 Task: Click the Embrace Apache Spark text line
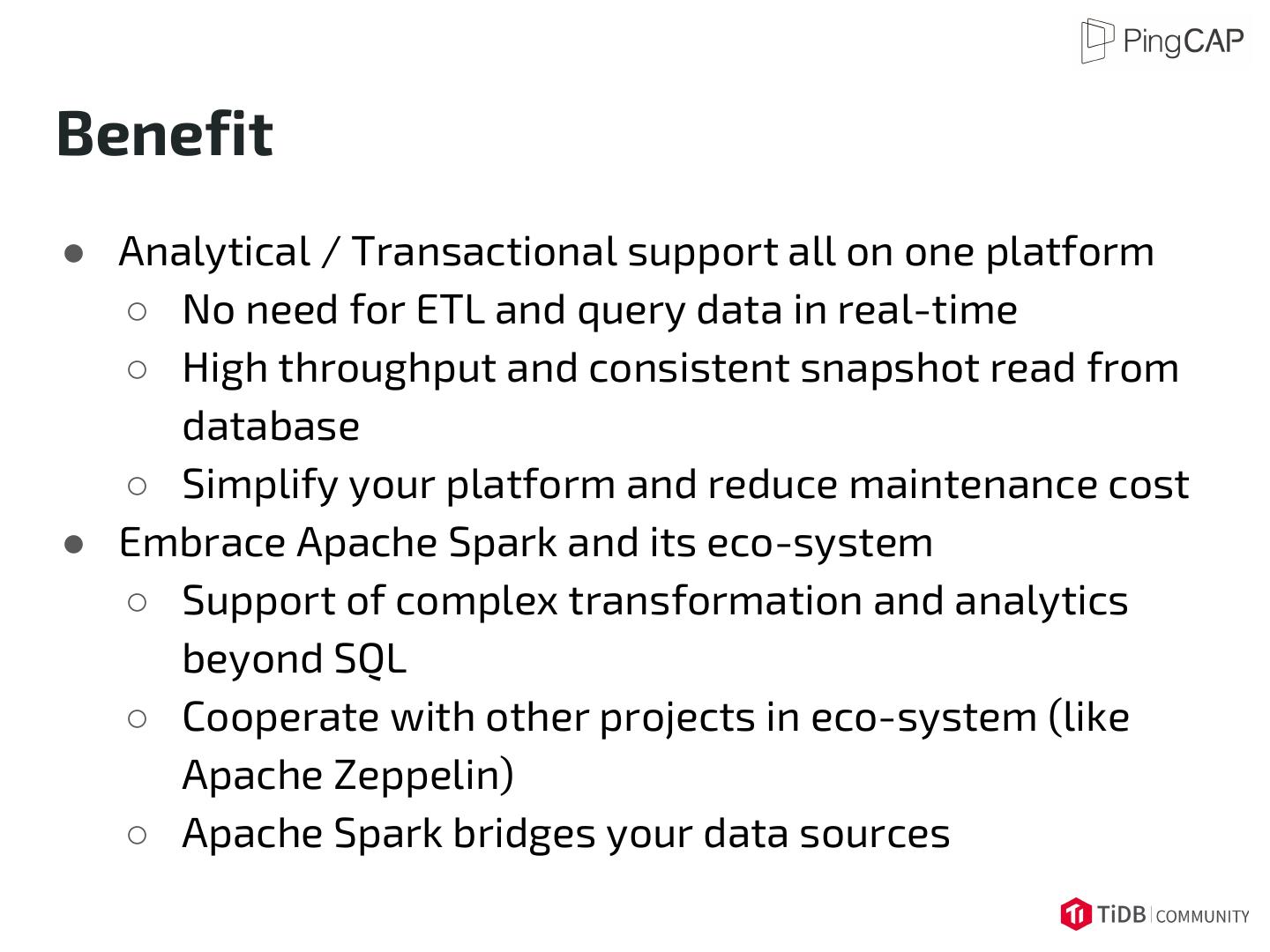pos(526,543)
